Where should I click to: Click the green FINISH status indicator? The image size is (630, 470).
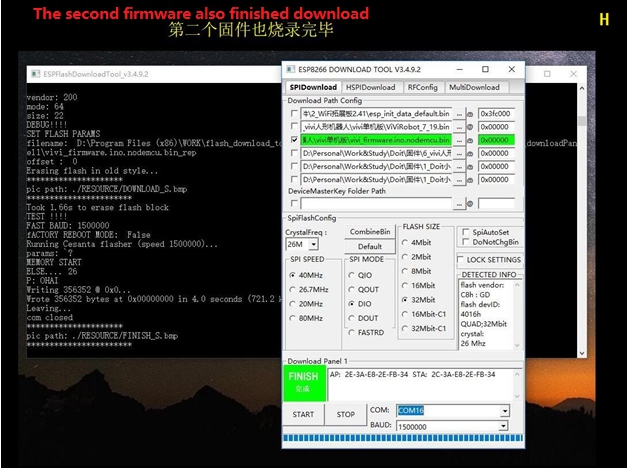[305, 383]
